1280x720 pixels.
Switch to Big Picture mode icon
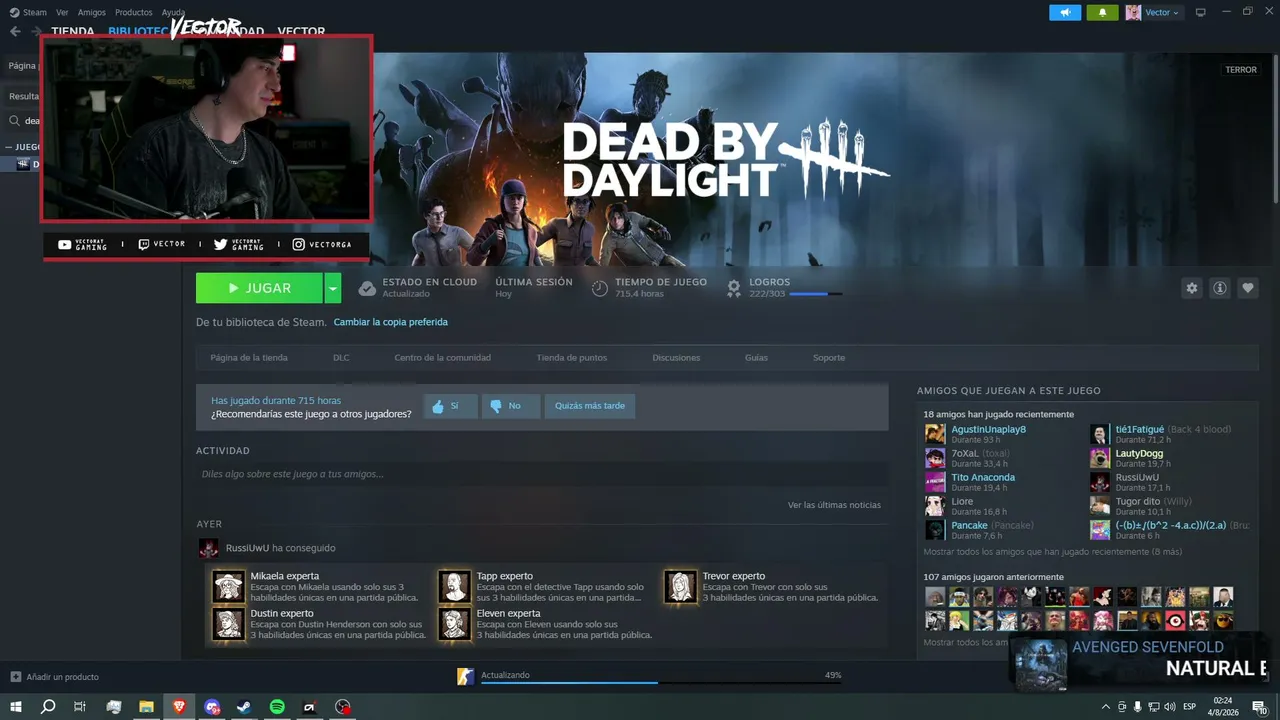click(x=1201, y=12)
